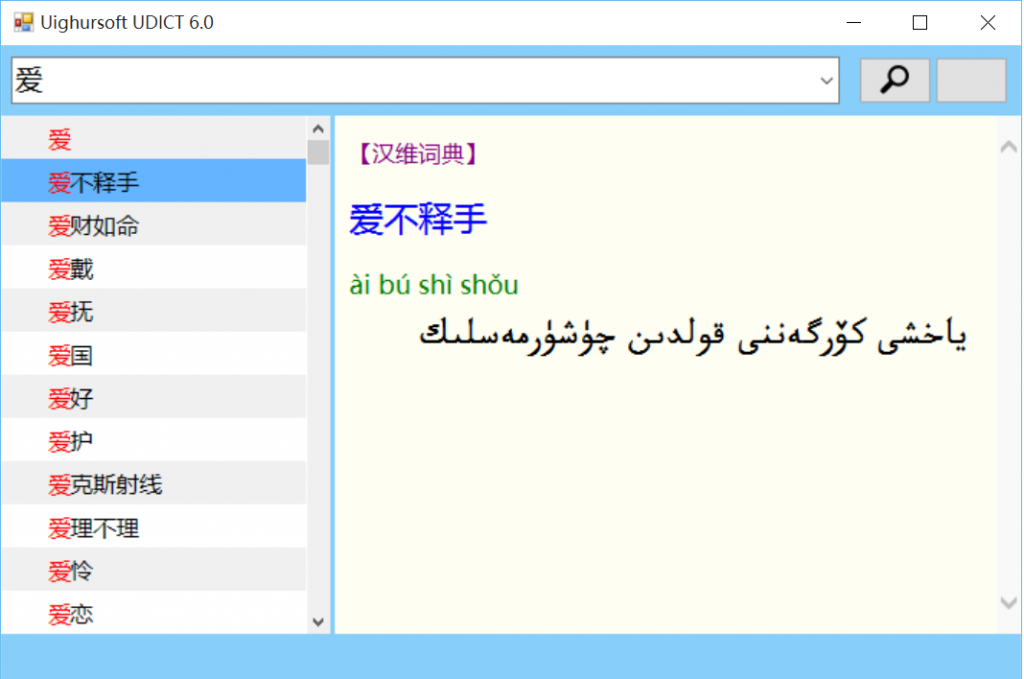This screenshot has height=679, width=1024.
Task: Select the entry 爱克斯射线
Action: click(x=154, y=484)
